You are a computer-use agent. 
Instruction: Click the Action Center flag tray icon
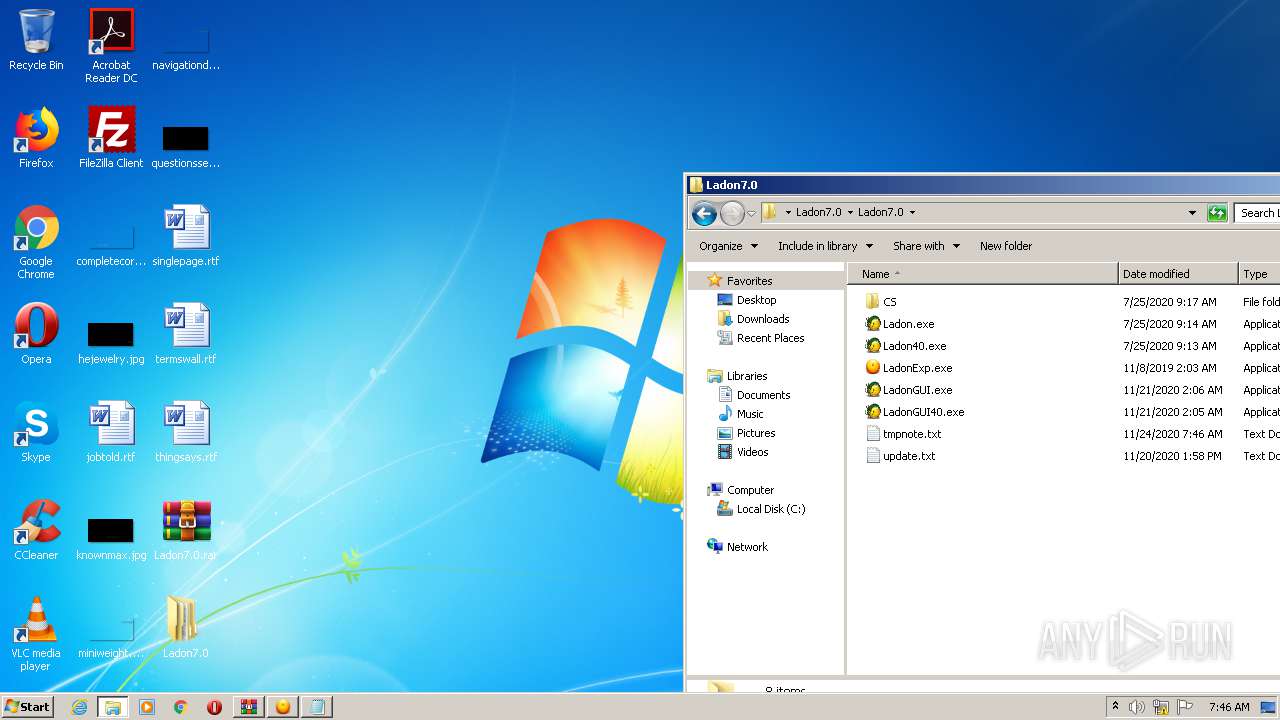[1185, 707]
